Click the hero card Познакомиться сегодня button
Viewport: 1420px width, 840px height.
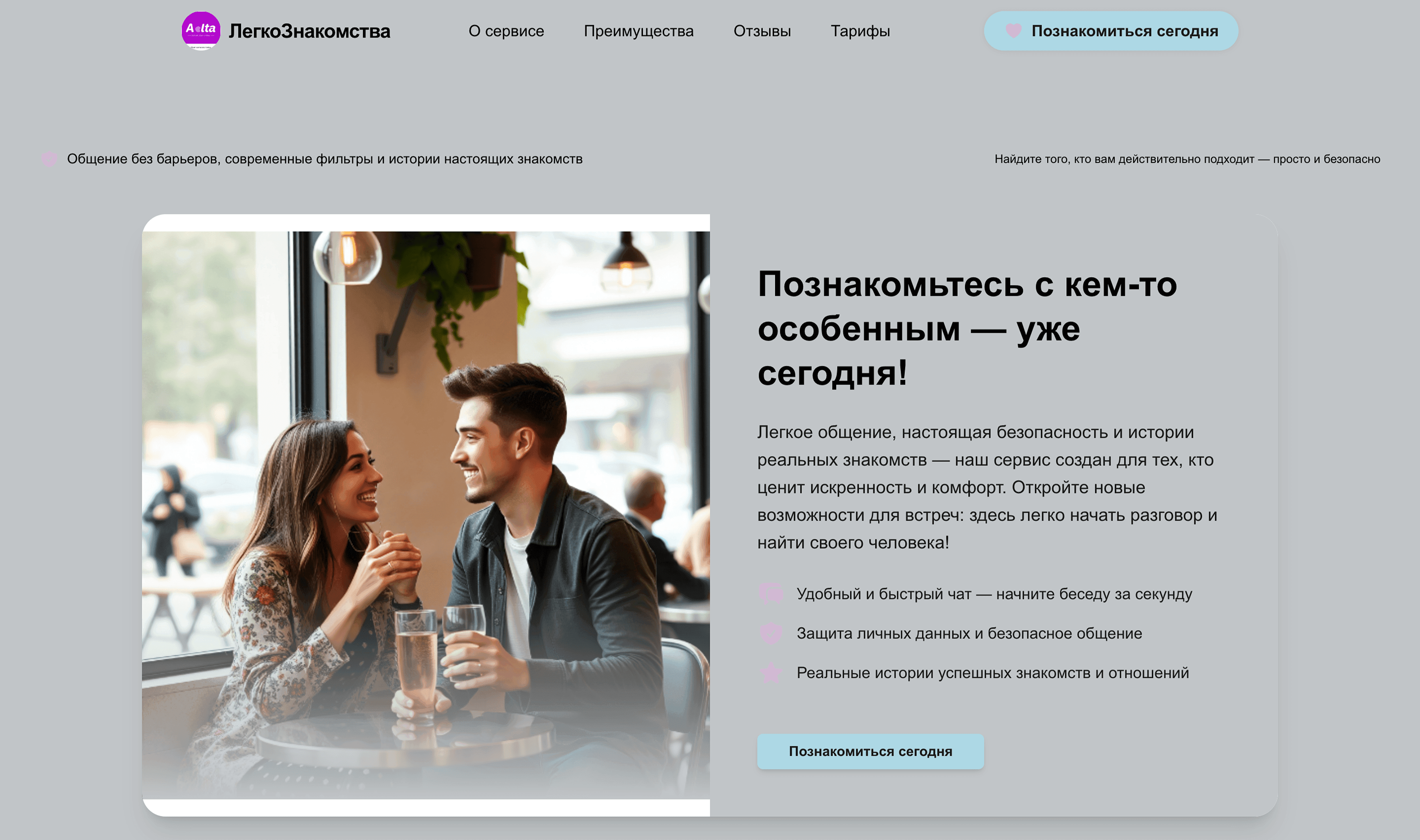(871, 751)
